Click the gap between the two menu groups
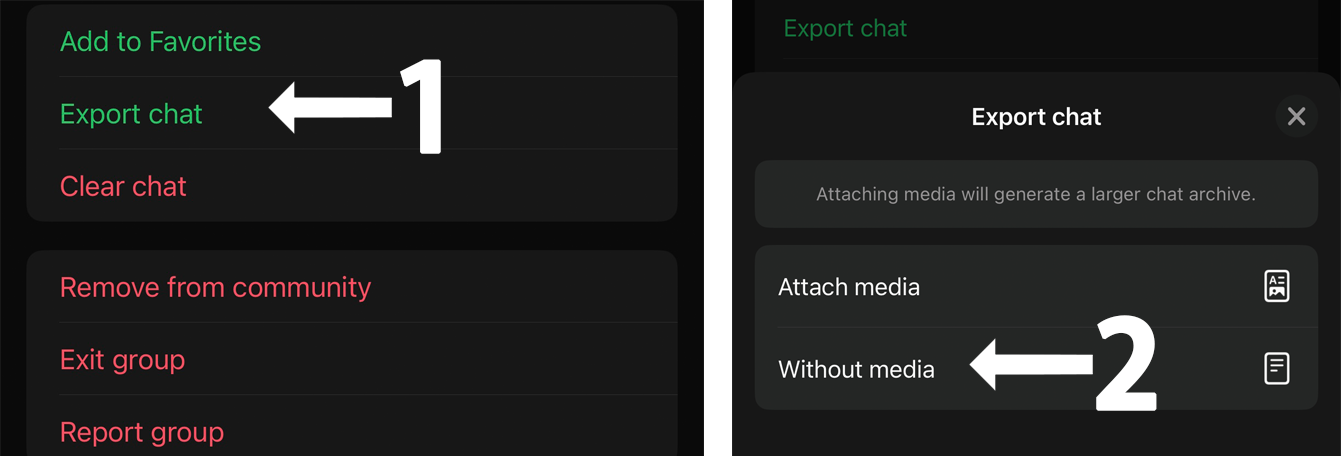Viewport: 1341px width, 456px height. click(352, 236)
